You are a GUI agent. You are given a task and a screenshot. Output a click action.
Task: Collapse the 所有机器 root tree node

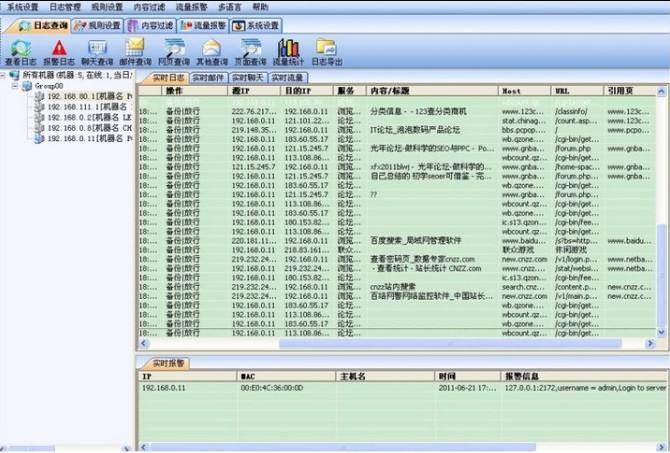pos(3,75)
